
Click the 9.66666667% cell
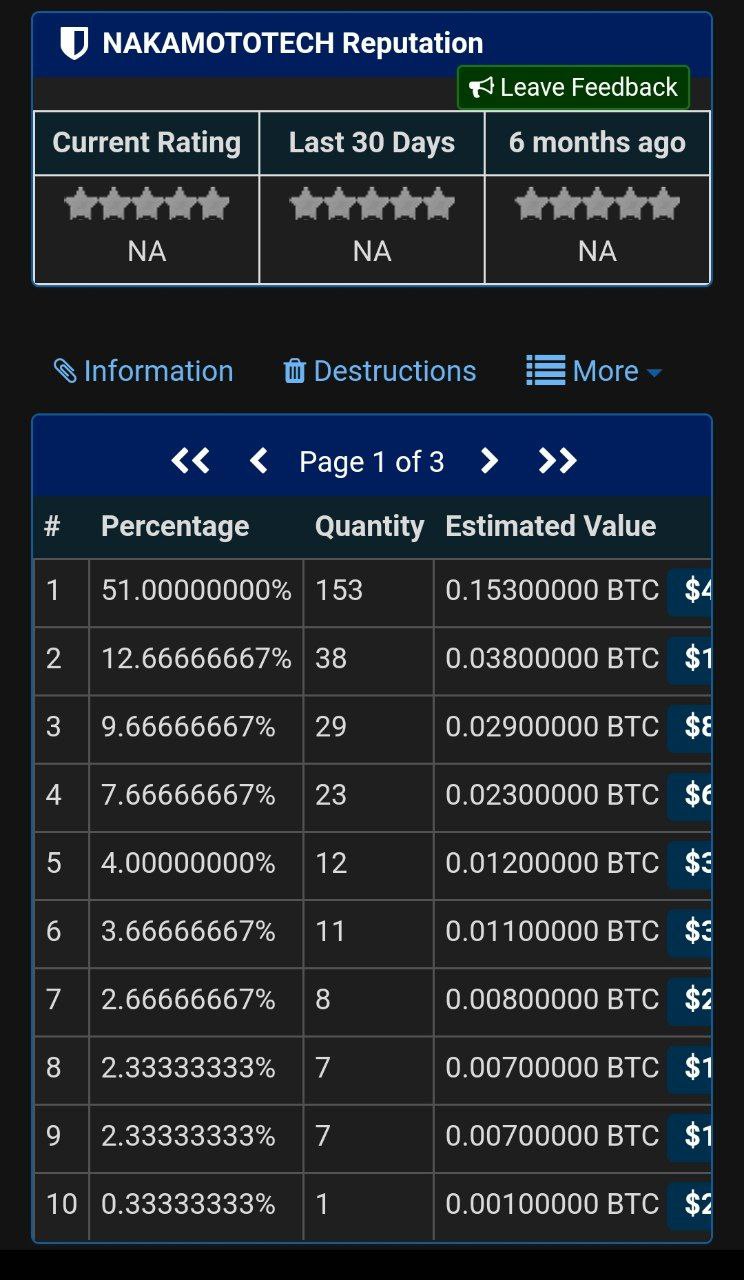click(196, 726)
